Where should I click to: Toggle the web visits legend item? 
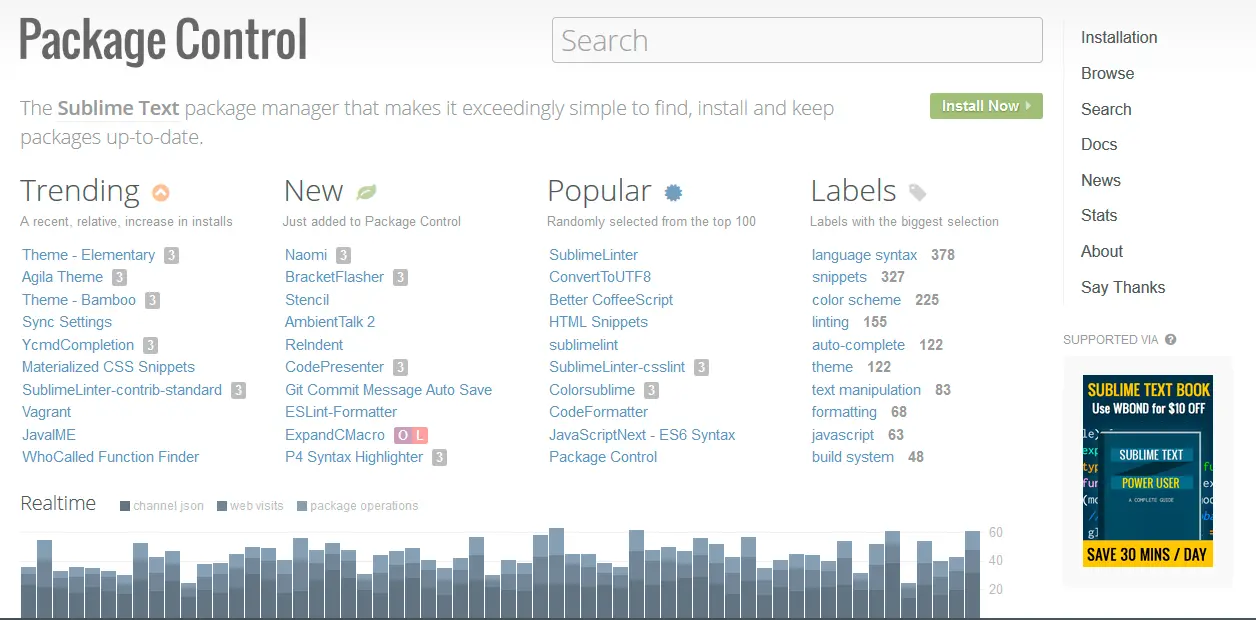250,506
